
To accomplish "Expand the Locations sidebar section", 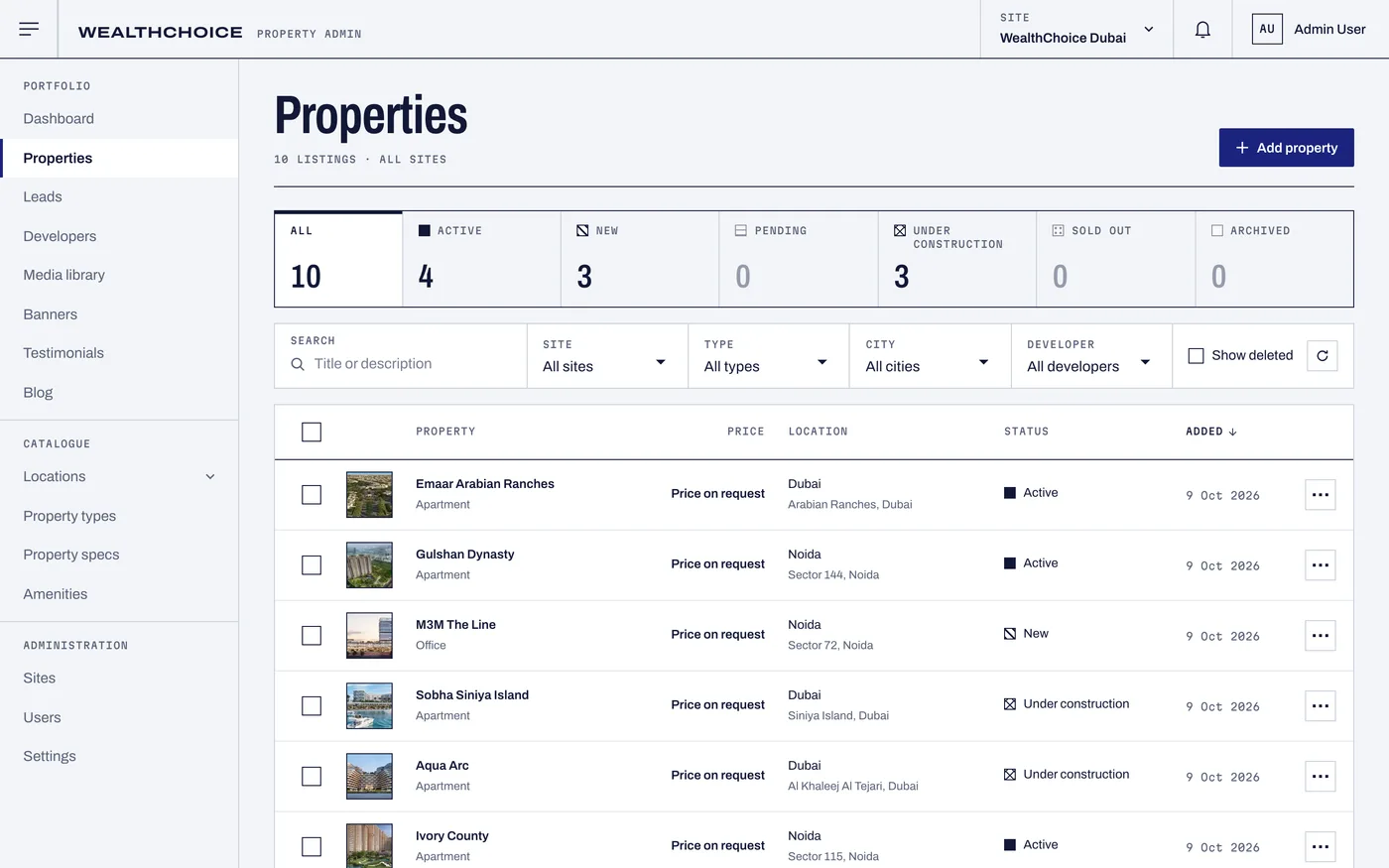I will click(x=119, y=476).
